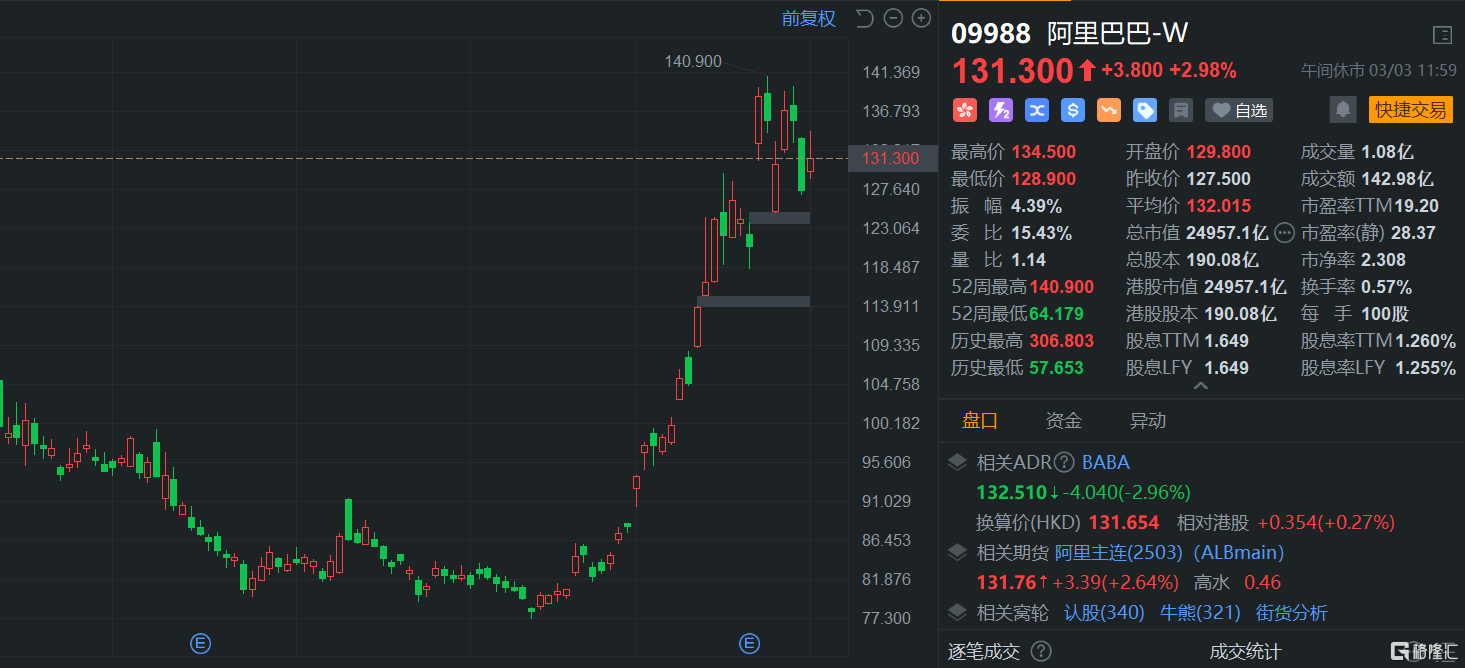Click the help icon next to 逐笔成交
Image resolution: width=1465 pixels, height=668 pixels.
(x=1041, y=652)
